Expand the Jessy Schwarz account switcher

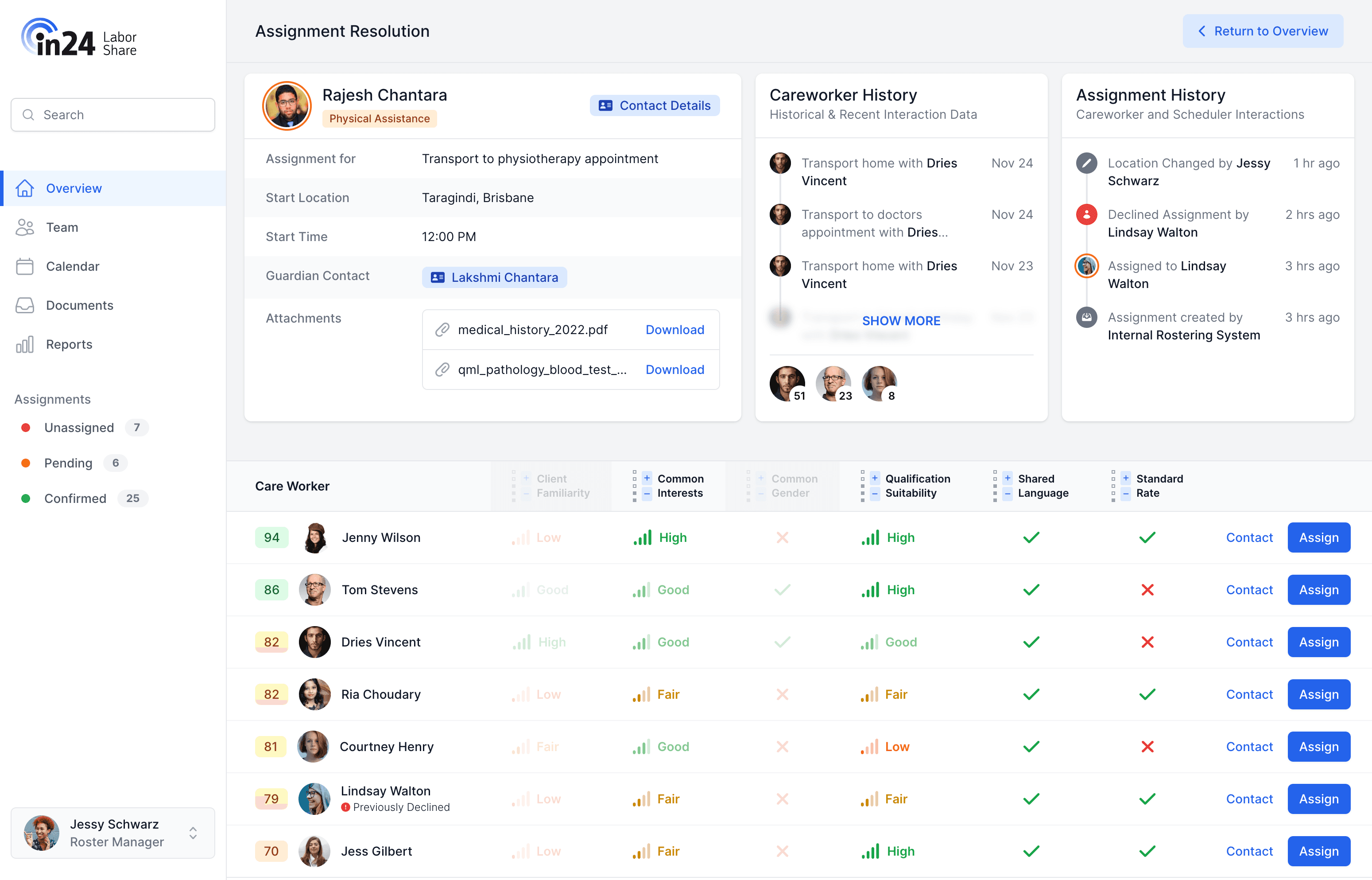point(193,833)
